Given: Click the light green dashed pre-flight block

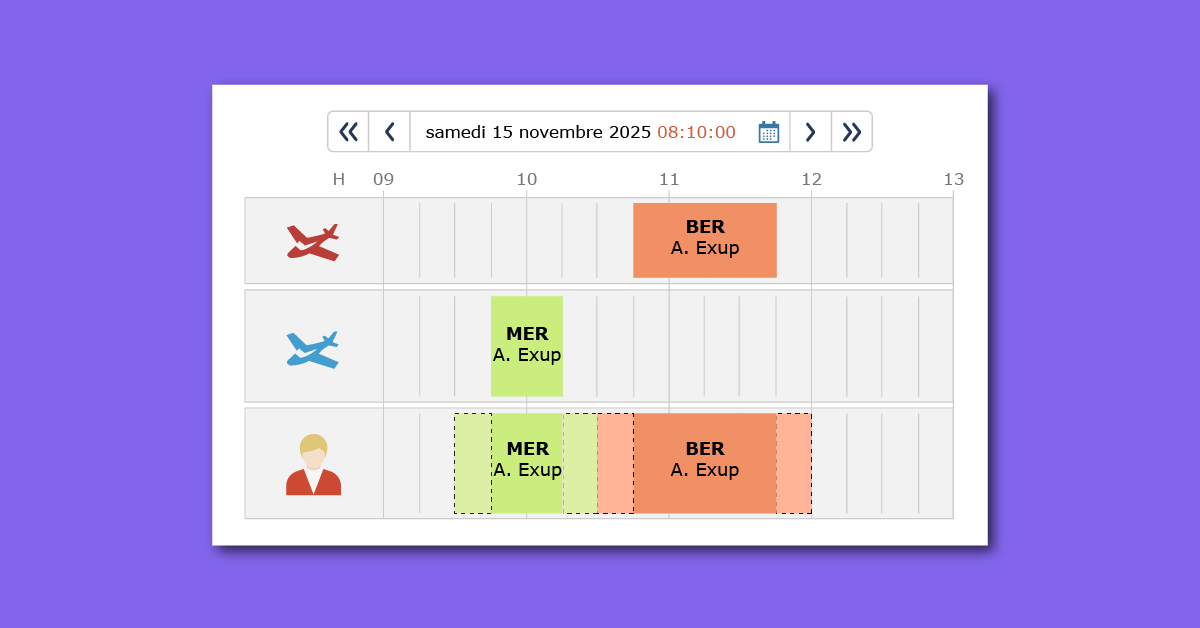Looking at the screenshot, I should pyautogui.click(x=472, y=463).
